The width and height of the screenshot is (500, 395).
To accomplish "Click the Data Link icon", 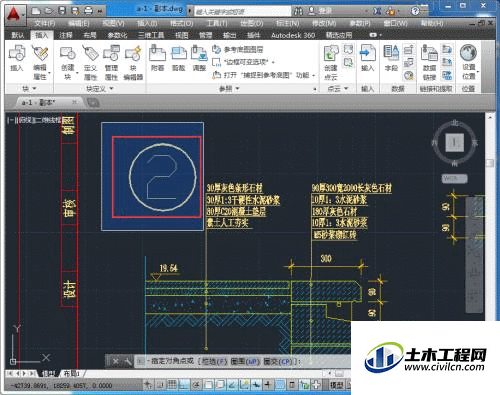I will coord(429,62).
